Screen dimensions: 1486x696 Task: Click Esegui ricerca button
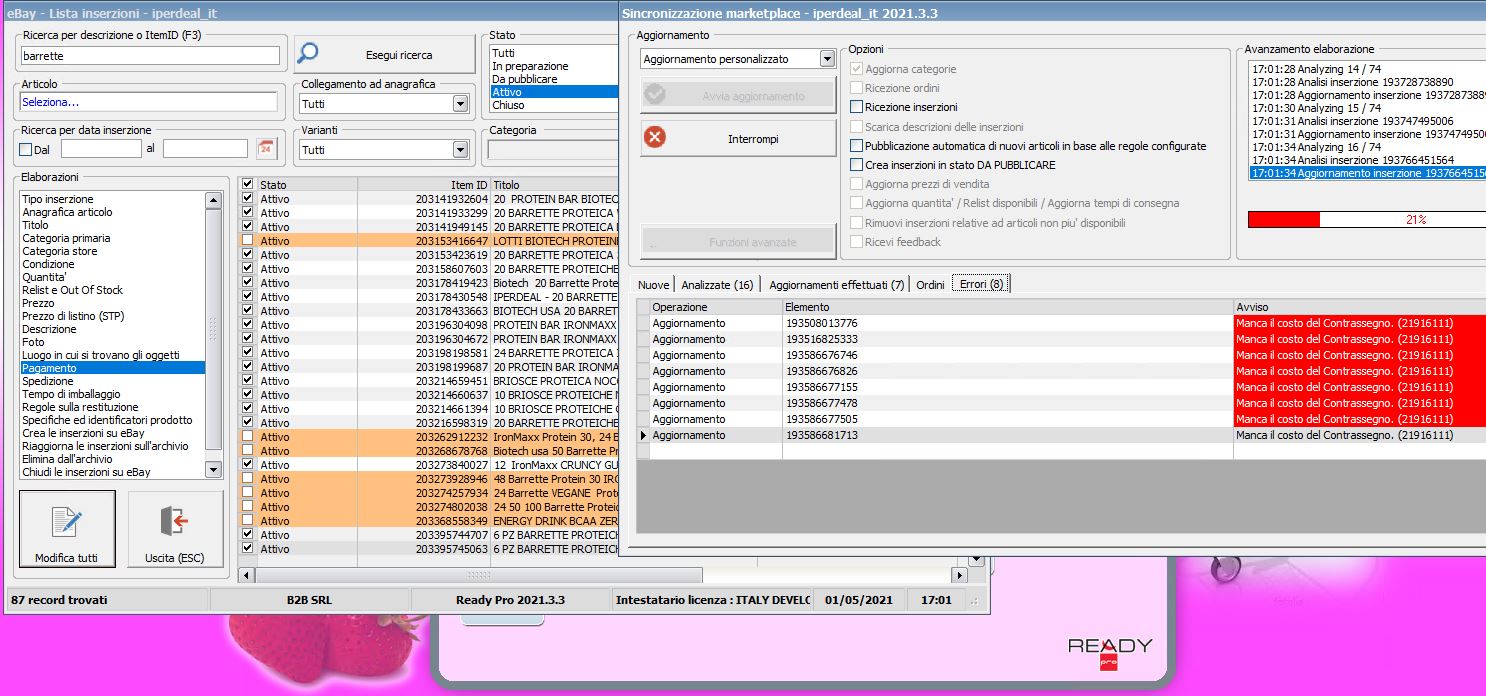[x=384, y=55]
